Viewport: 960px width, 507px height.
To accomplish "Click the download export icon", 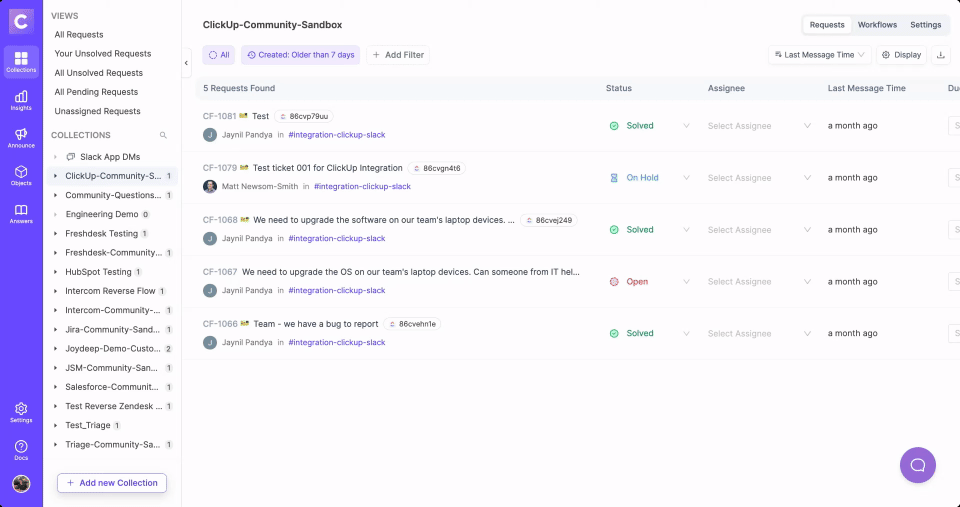I will [x=941, y=55].
